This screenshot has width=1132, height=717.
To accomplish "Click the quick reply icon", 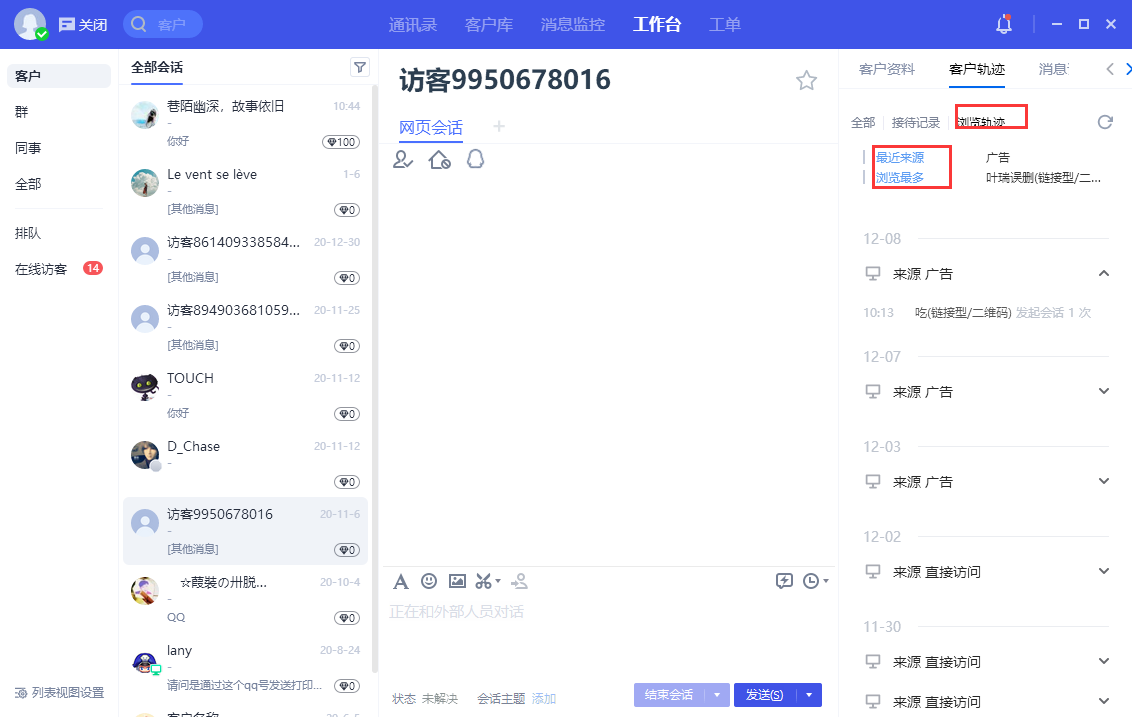I will tap(784, 581).
